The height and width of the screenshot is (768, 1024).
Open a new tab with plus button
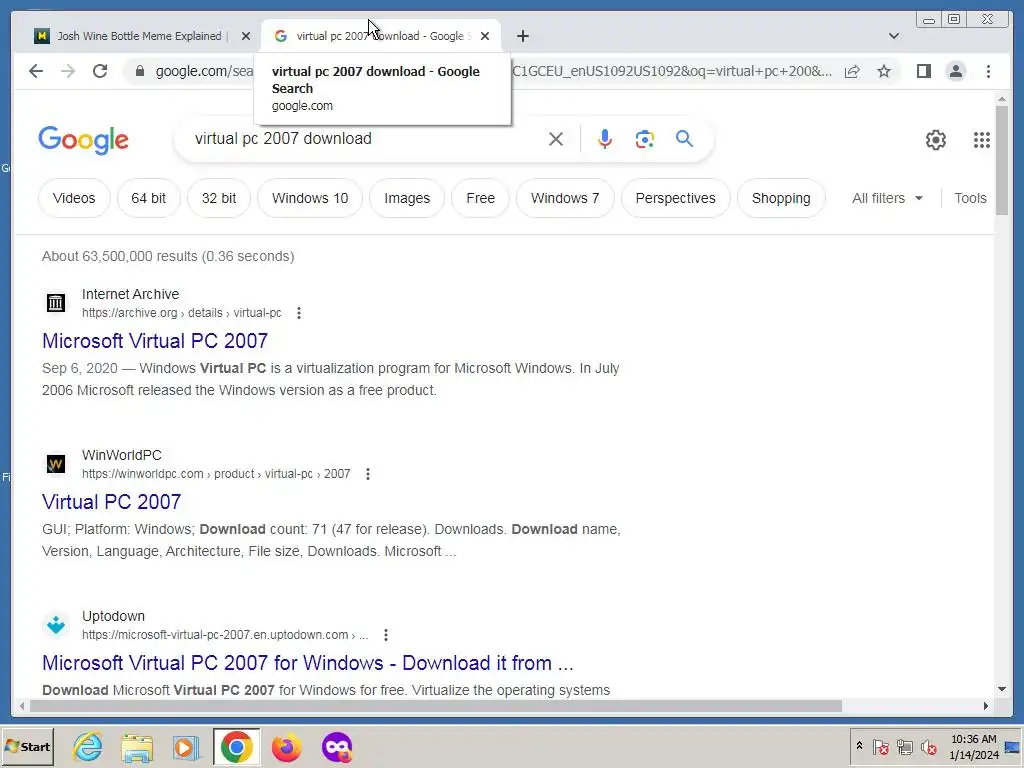(x=522, y=36)
